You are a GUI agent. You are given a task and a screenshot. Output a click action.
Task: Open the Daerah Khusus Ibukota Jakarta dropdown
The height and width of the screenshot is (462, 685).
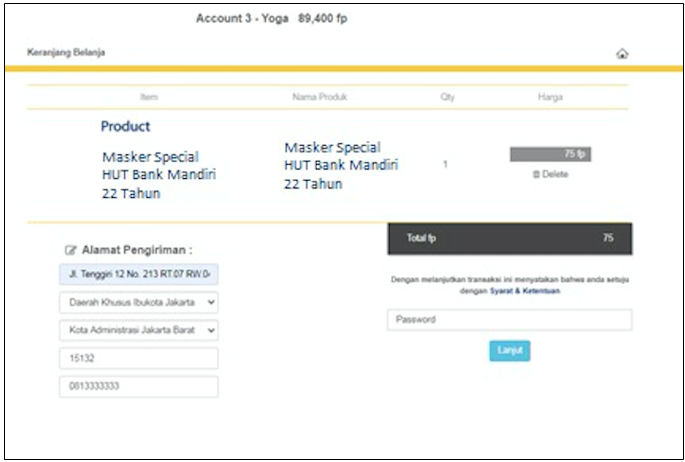[x=139, y=303]
